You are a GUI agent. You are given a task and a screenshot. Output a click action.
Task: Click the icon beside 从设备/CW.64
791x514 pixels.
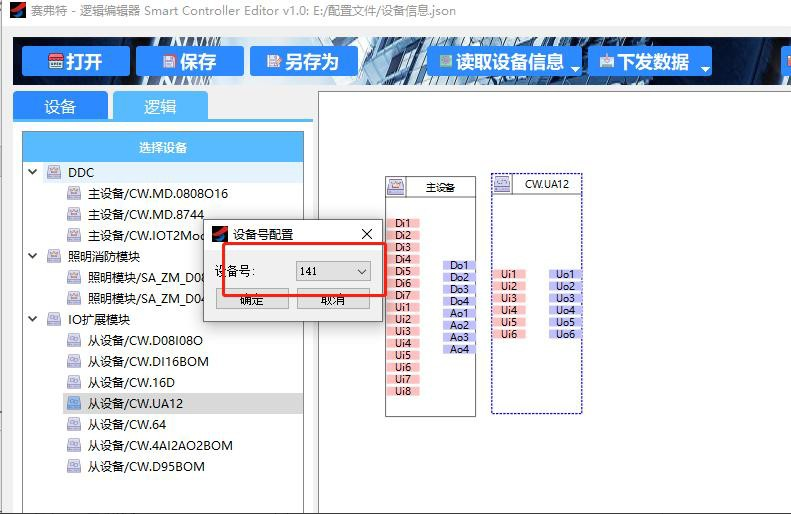(x=74, y=425)
